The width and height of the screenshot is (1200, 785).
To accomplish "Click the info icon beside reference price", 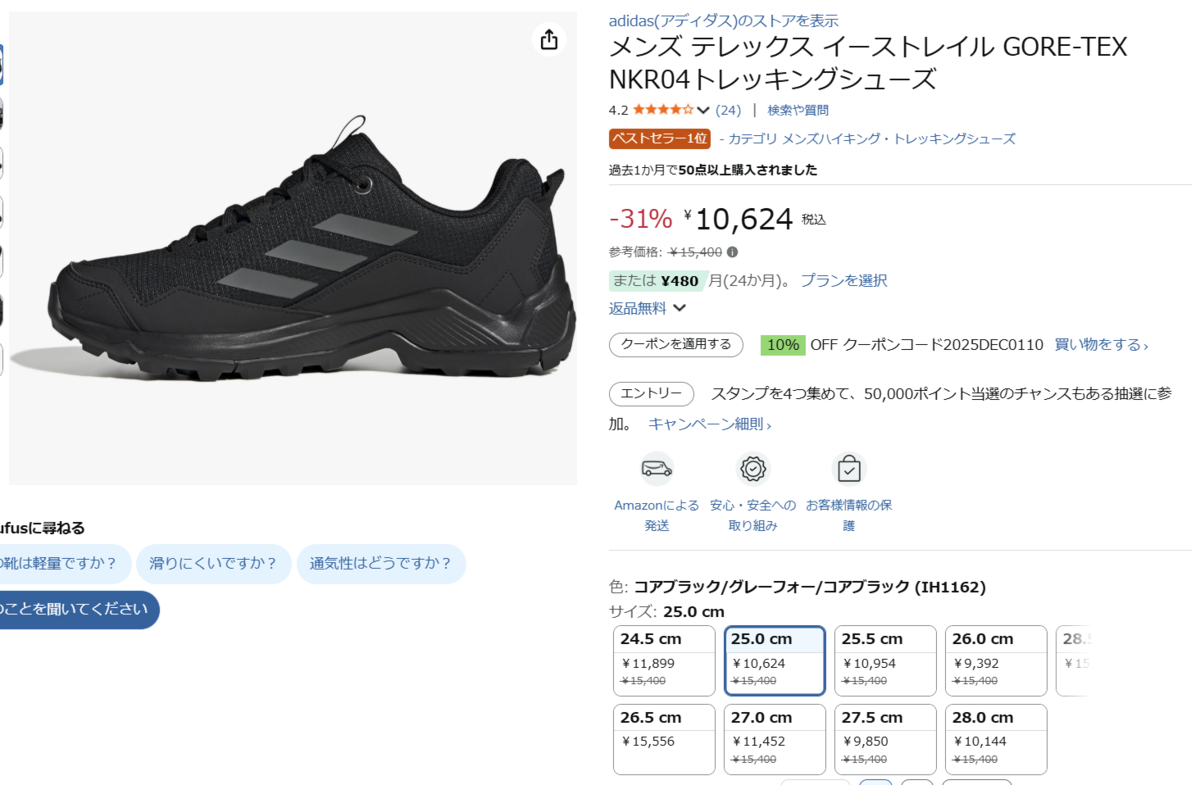I will (732, 252).
